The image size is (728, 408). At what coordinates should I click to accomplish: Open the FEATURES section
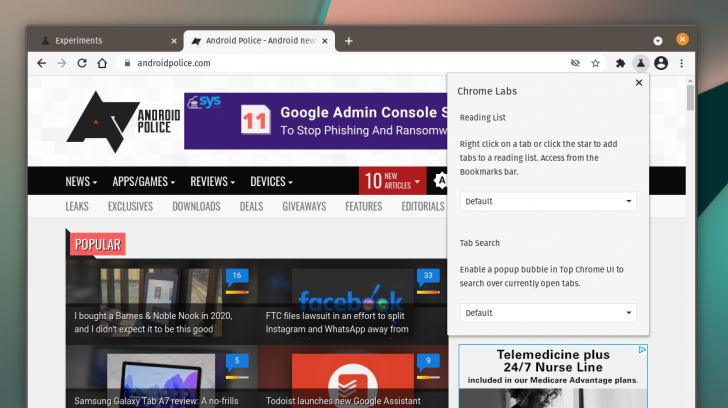pyautogui.click(x=364, y=207)
